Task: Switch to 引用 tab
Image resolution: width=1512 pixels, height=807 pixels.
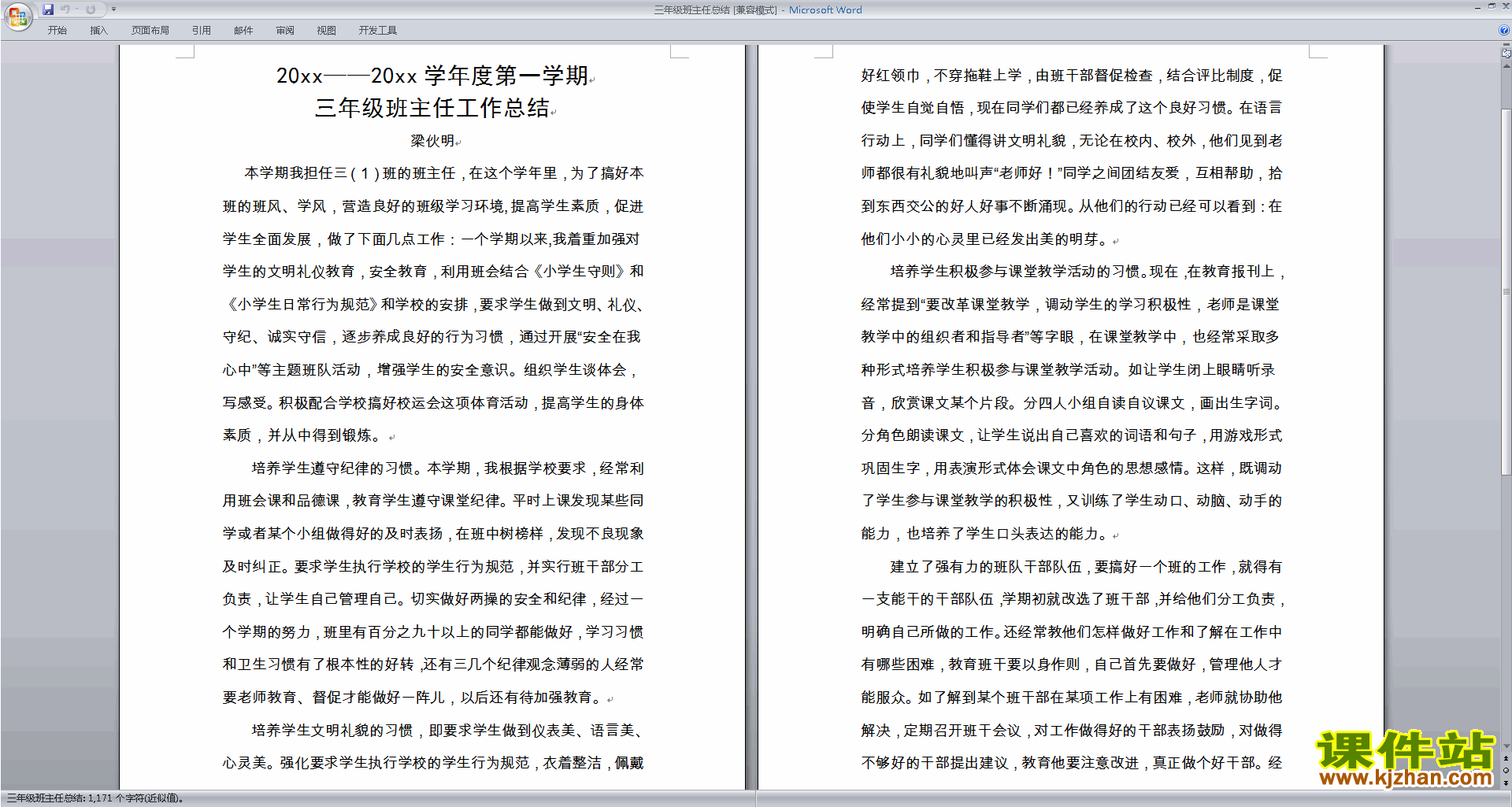Action: 202,31
